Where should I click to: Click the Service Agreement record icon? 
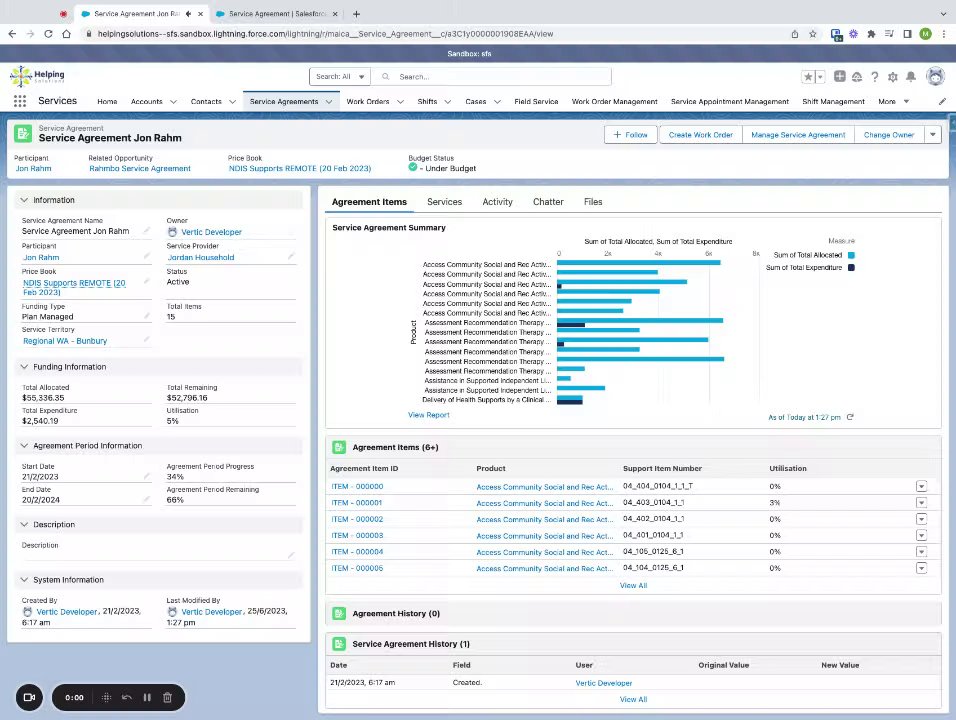point(23,134)
